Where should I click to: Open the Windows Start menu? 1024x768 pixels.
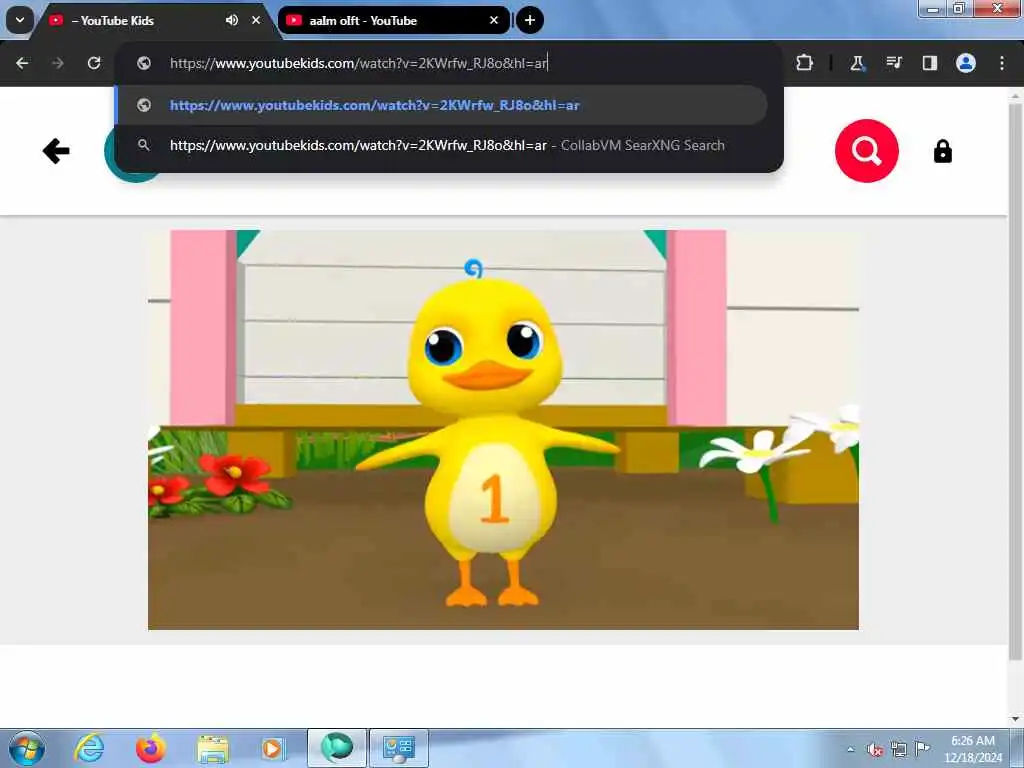tap(27, 748)
